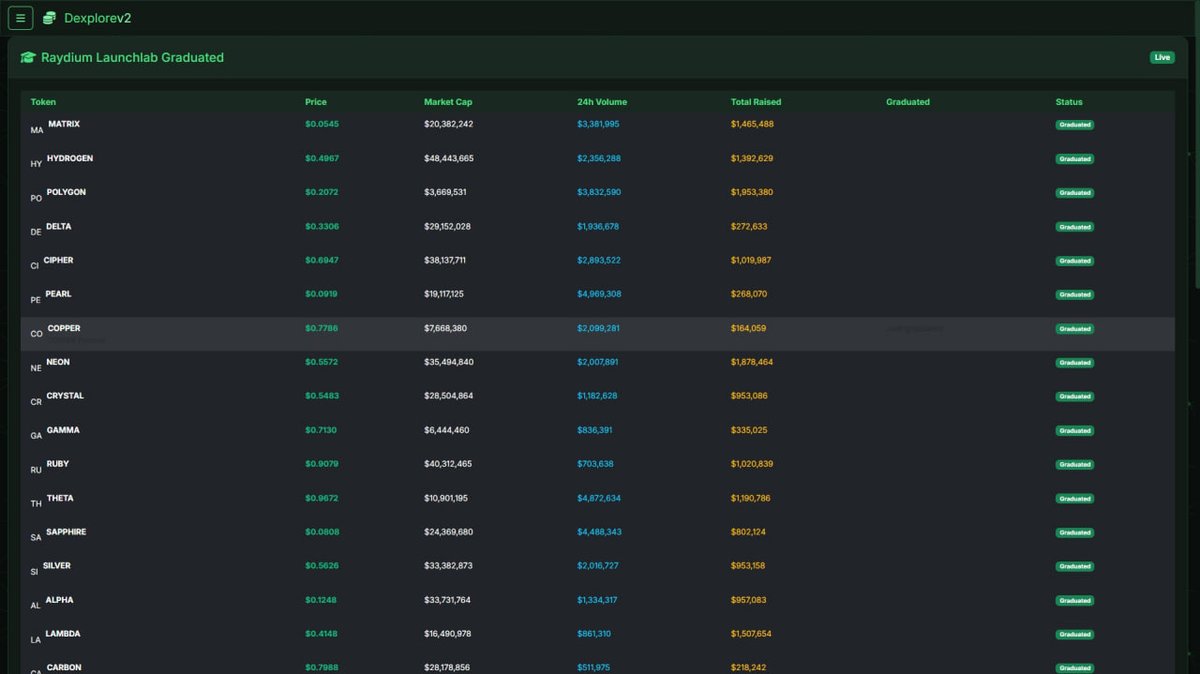Click the CI avatar for CIPHER
1200x674 pixels.
[x=35, y=266]
